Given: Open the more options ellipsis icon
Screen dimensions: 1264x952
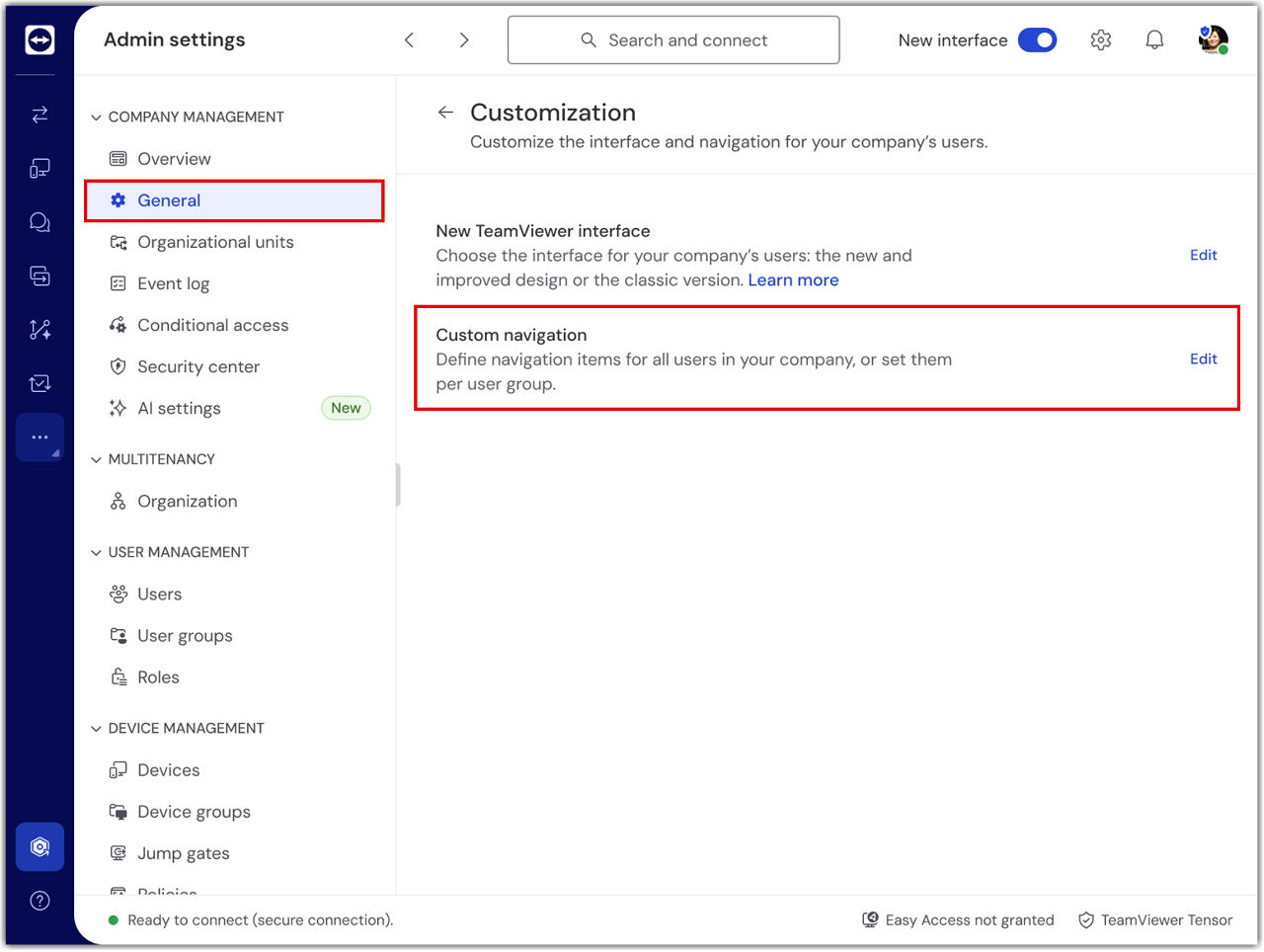Looking at the screenshot, I should point(39,437).
